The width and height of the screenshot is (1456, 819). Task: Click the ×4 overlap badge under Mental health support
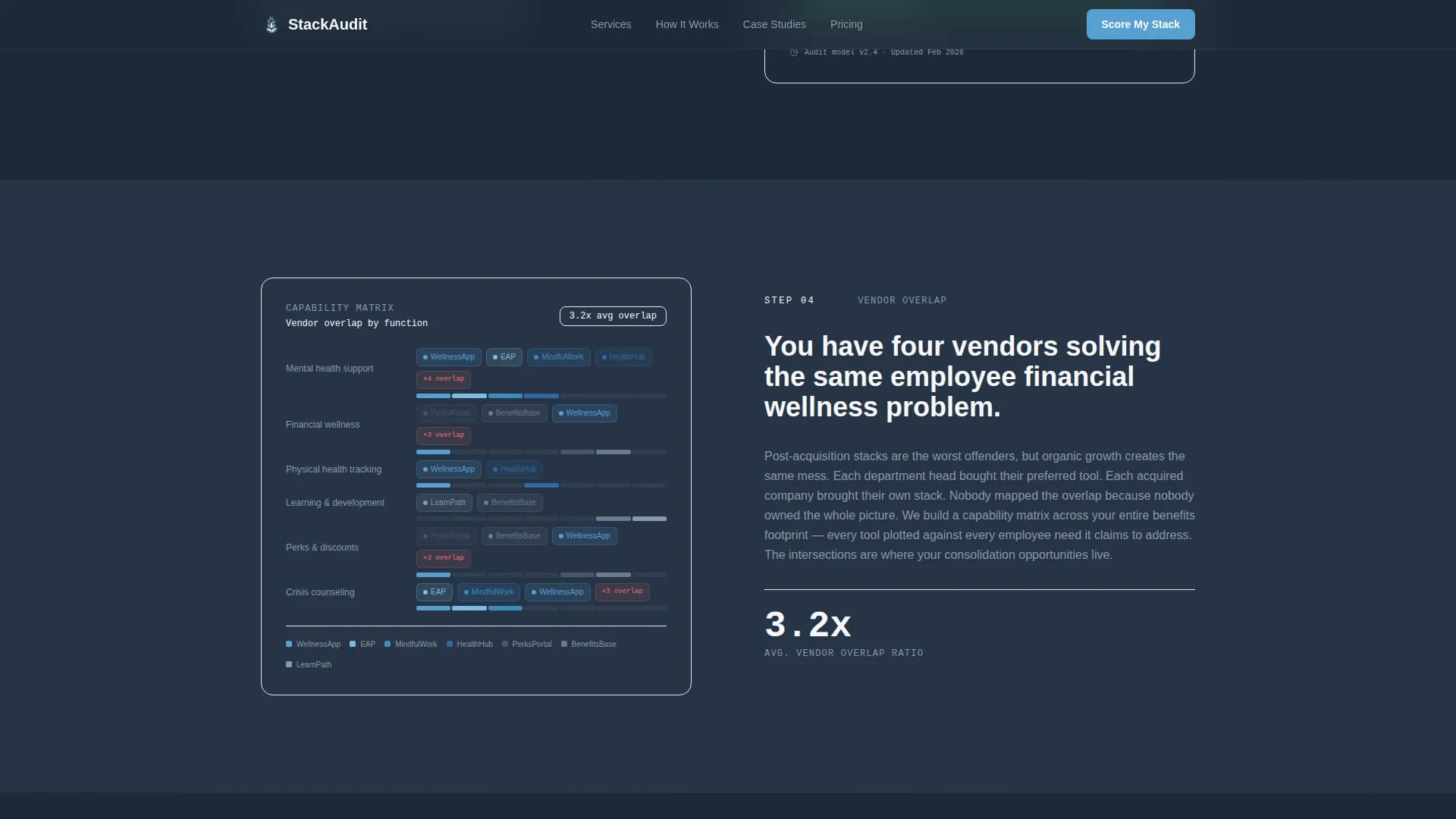click(x=443, y=378)
